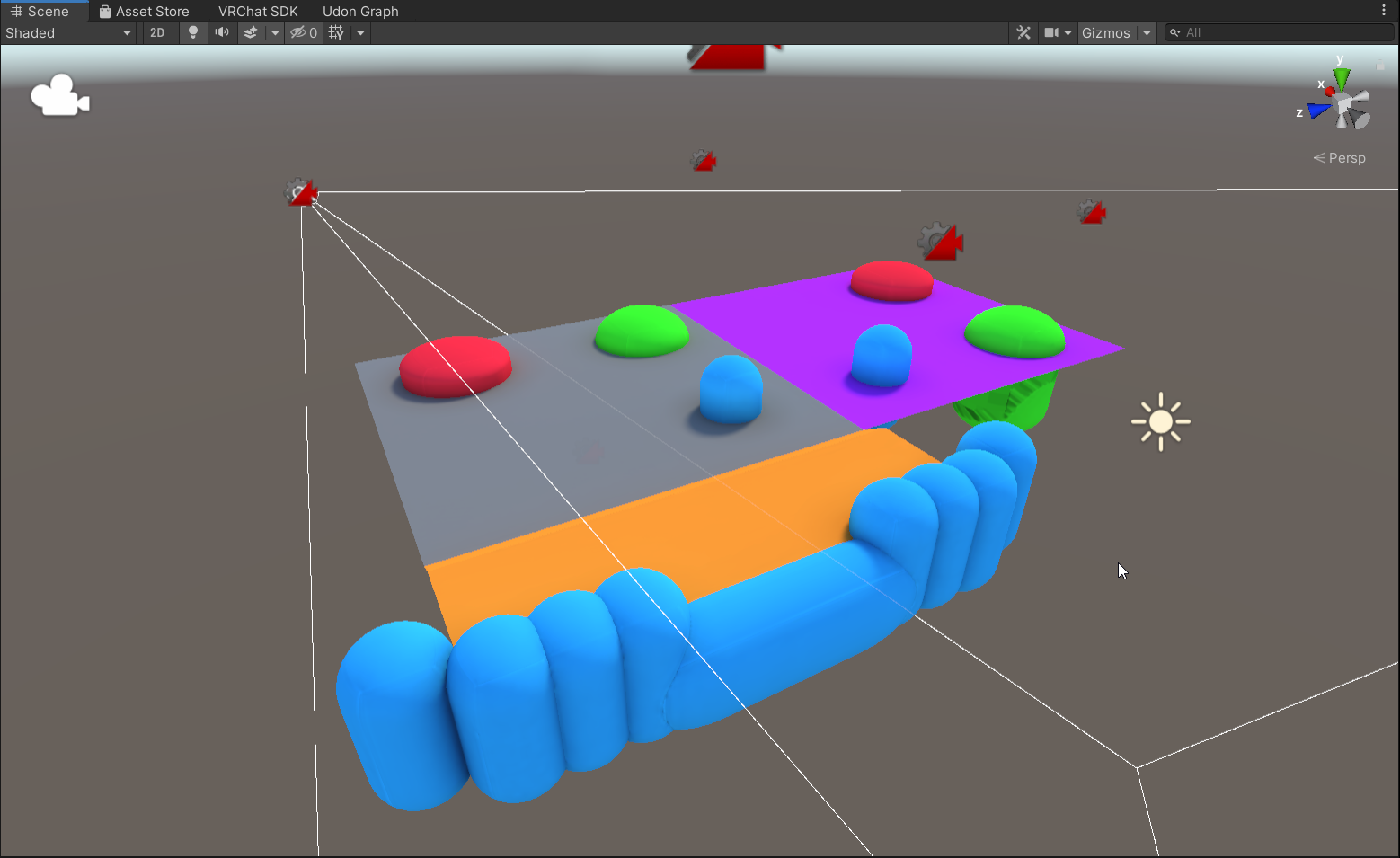Click the All search field in the toolbar
This screenshot has height=858, width=1400.
pyautogui.click(x=1276, y=32)
